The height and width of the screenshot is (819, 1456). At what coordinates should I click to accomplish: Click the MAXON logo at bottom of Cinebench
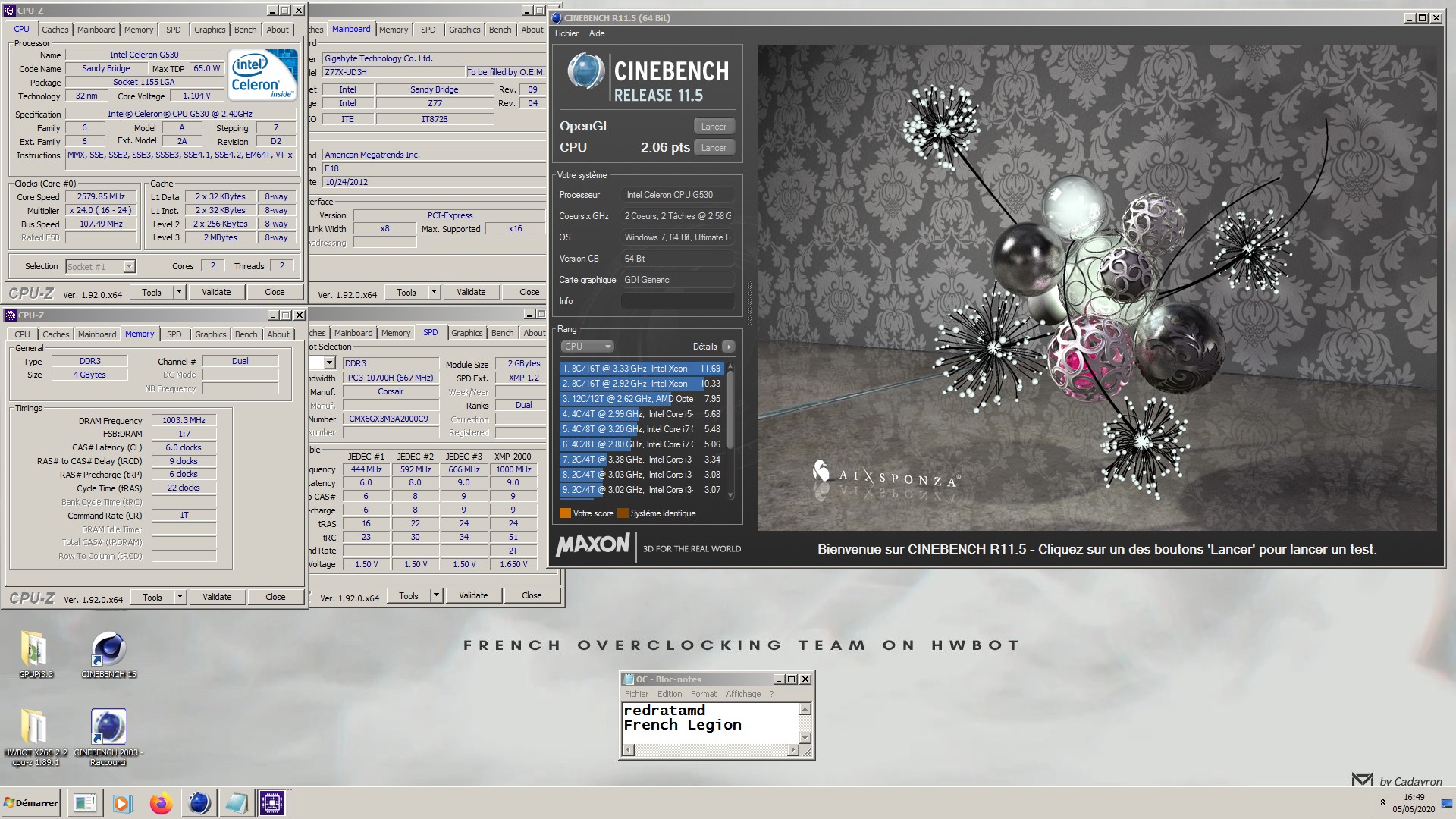coord(592,545)
